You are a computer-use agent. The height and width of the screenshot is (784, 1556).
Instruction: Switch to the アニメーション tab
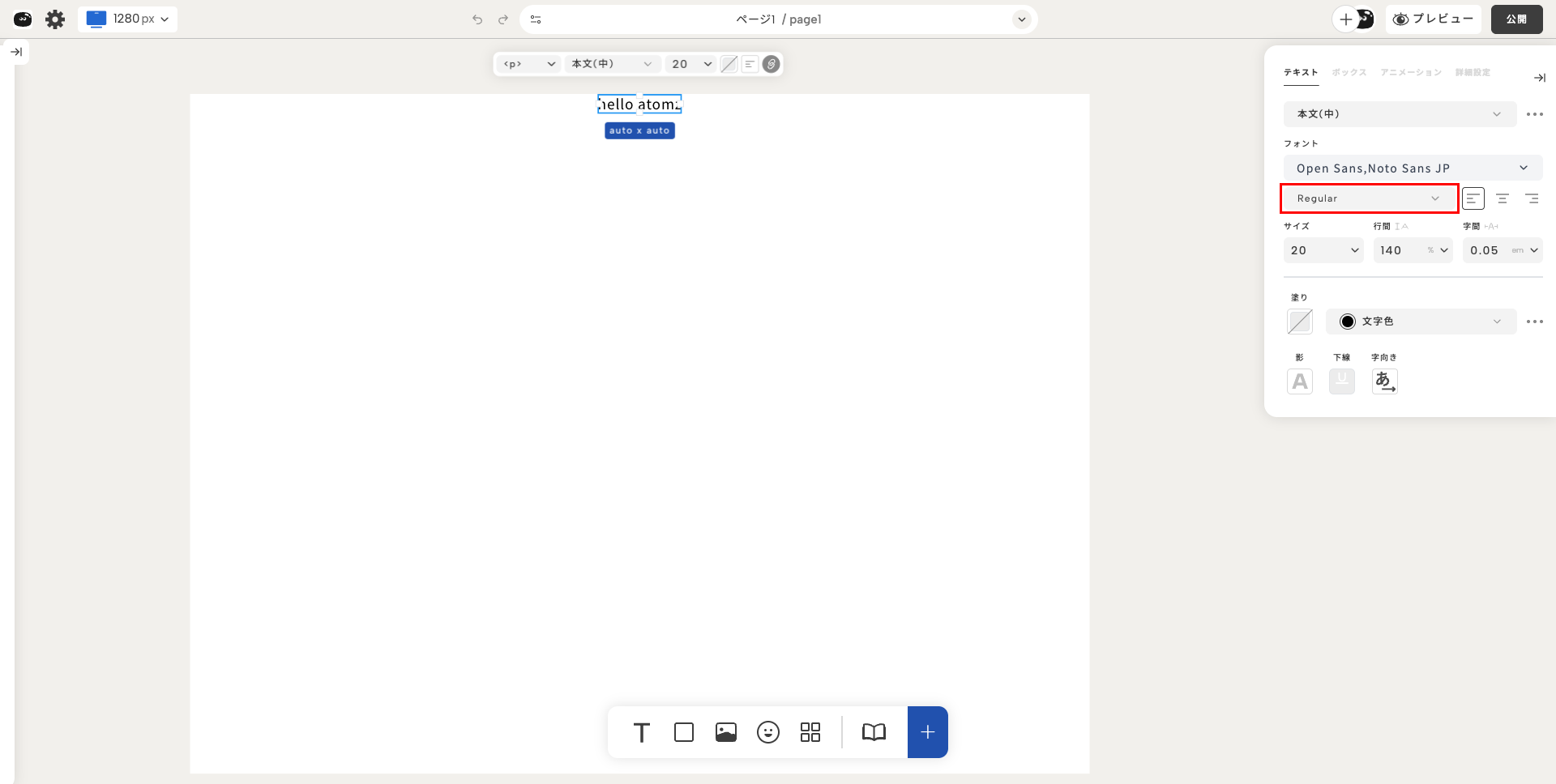pos(1411,73)
